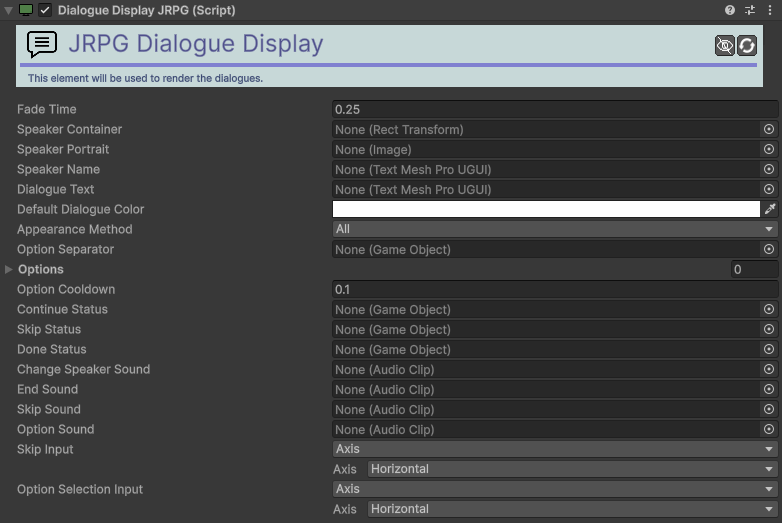The image size is (782, 523).
Task: Click the JRPG Dialogue Display heading
Action: [196, 43]
